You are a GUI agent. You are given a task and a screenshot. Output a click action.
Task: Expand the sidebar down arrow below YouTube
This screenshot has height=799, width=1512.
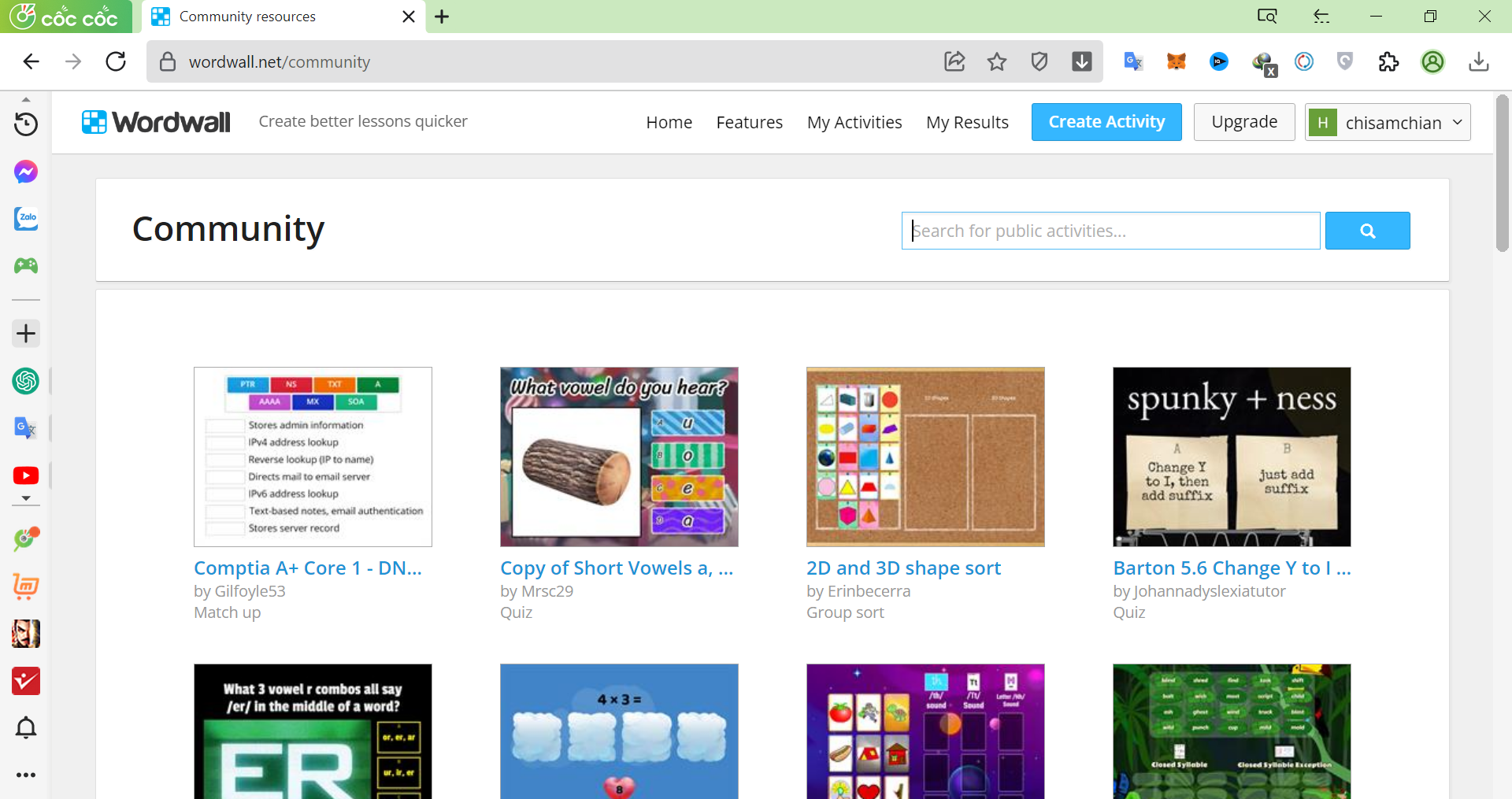click(26, 499)
